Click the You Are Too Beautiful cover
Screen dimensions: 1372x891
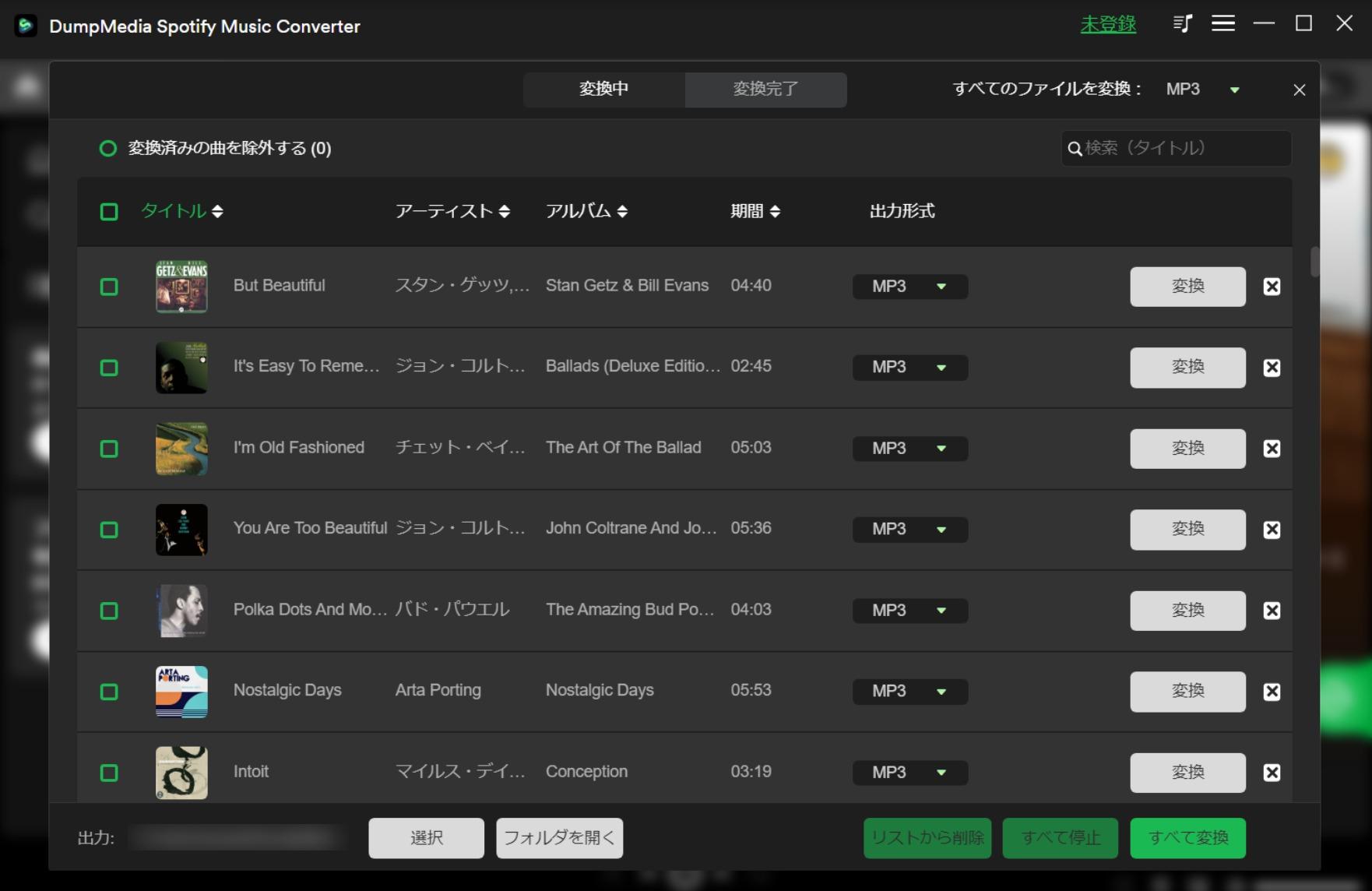(x=181, y=530)
